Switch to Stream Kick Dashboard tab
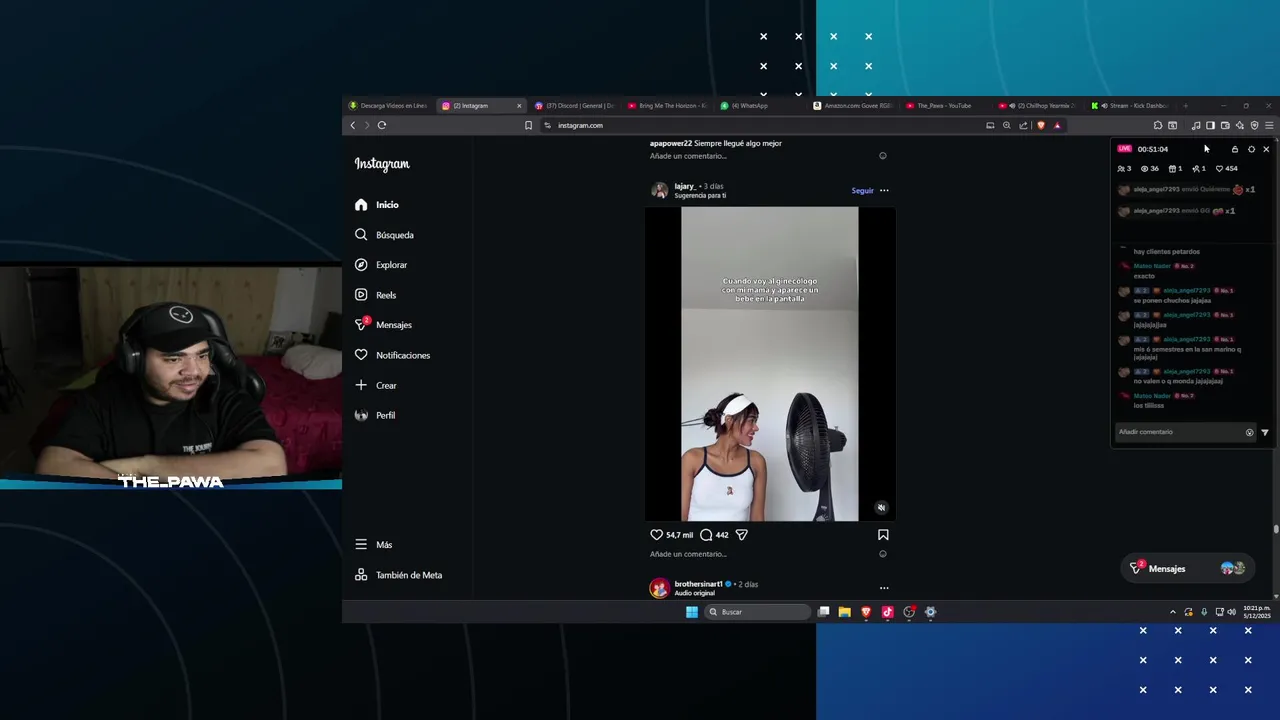The image size is (1280, 720). click(1130, 105)
